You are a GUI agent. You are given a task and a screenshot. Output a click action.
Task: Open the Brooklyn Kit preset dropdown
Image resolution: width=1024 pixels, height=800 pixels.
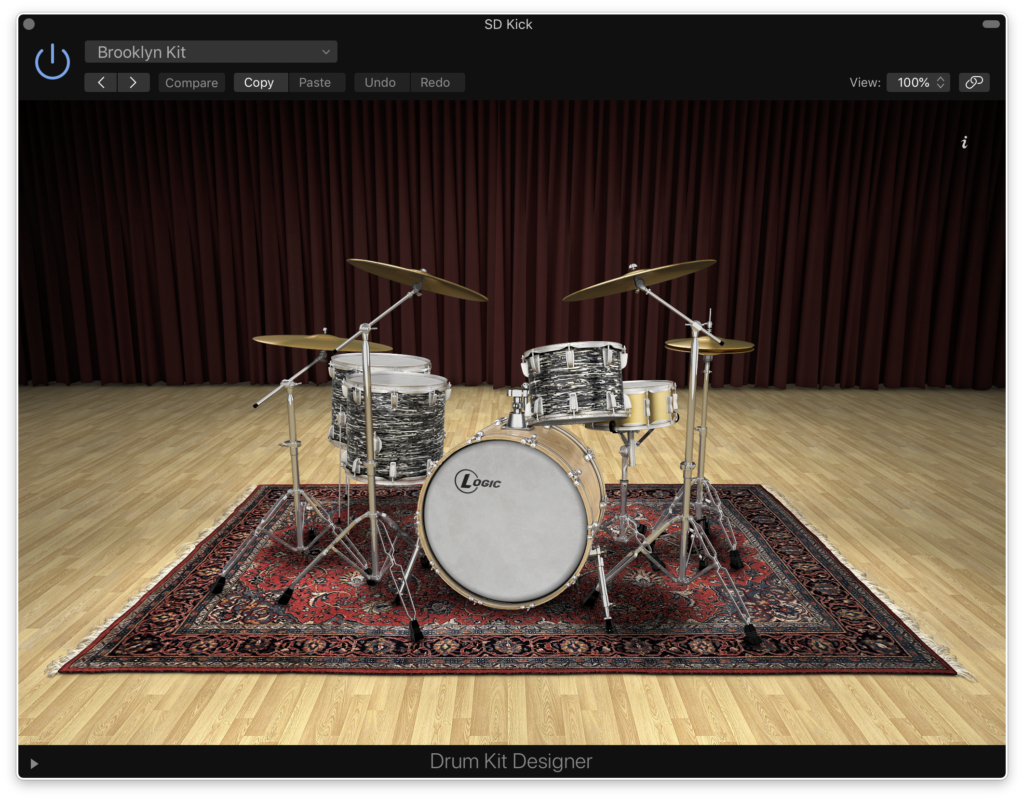point(211,52)
